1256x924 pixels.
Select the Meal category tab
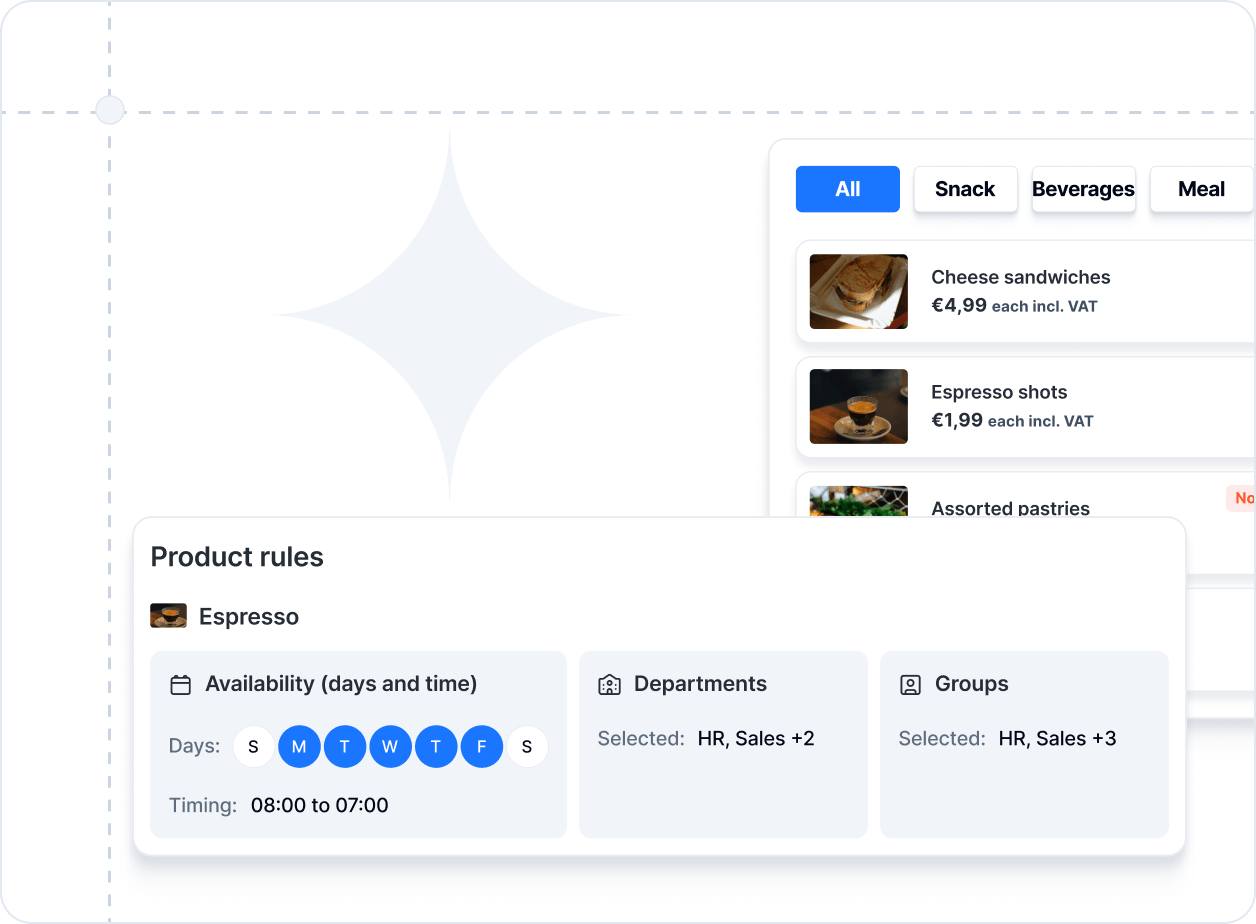click(x=1201, y=189)
